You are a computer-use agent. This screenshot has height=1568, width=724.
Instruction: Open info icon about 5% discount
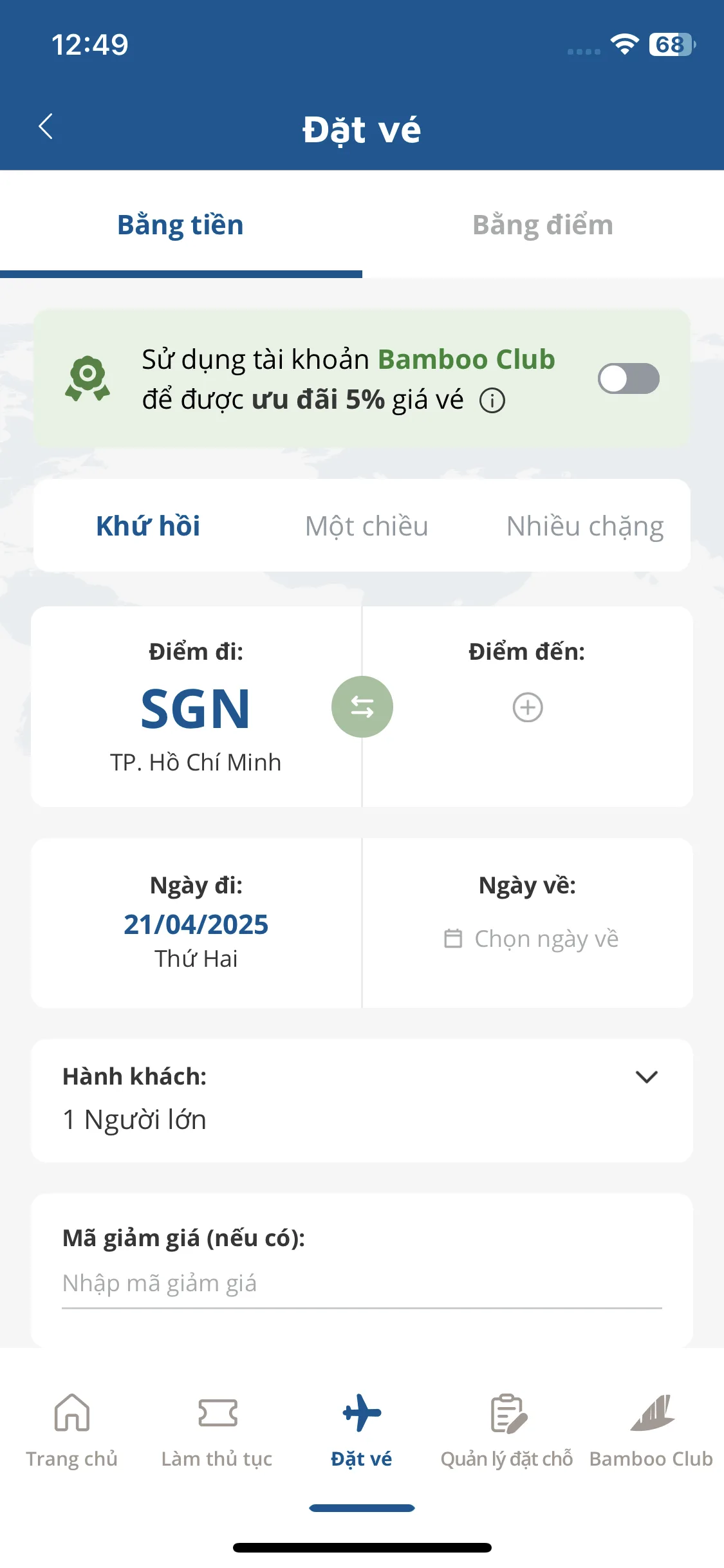(492, 400)
